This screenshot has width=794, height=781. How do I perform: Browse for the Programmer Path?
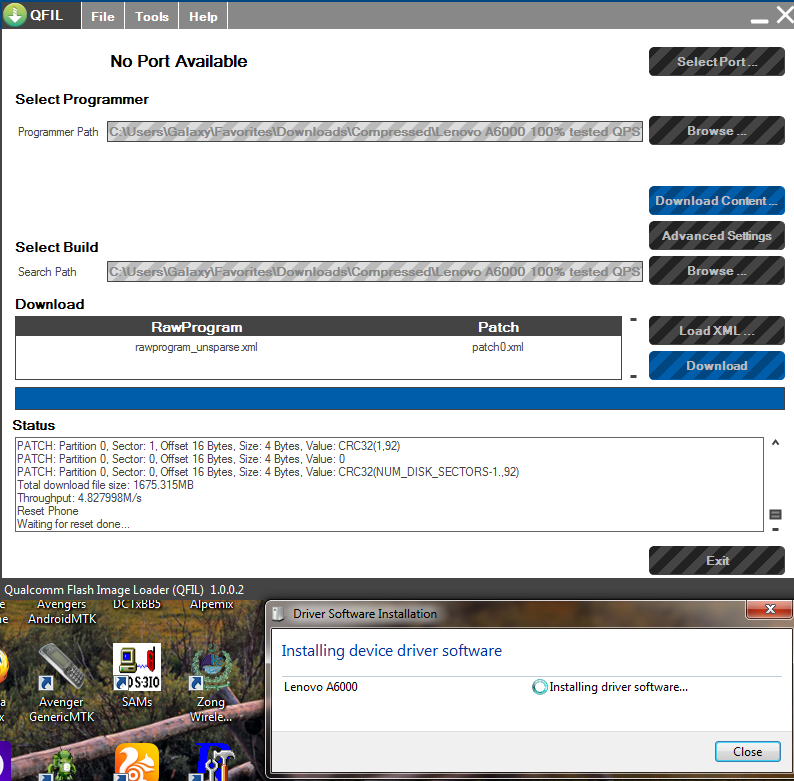pyautogui.click(x=717, y=131)
